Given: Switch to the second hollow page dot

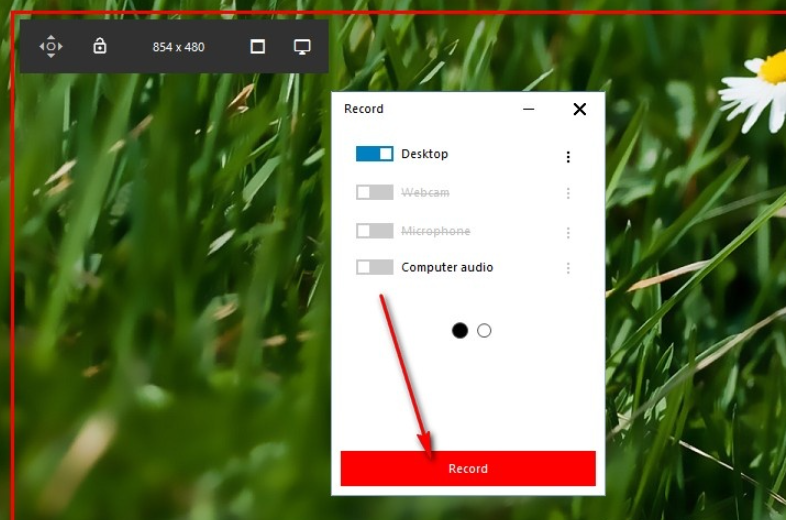Looking at the screenshot, I should 484,330.
